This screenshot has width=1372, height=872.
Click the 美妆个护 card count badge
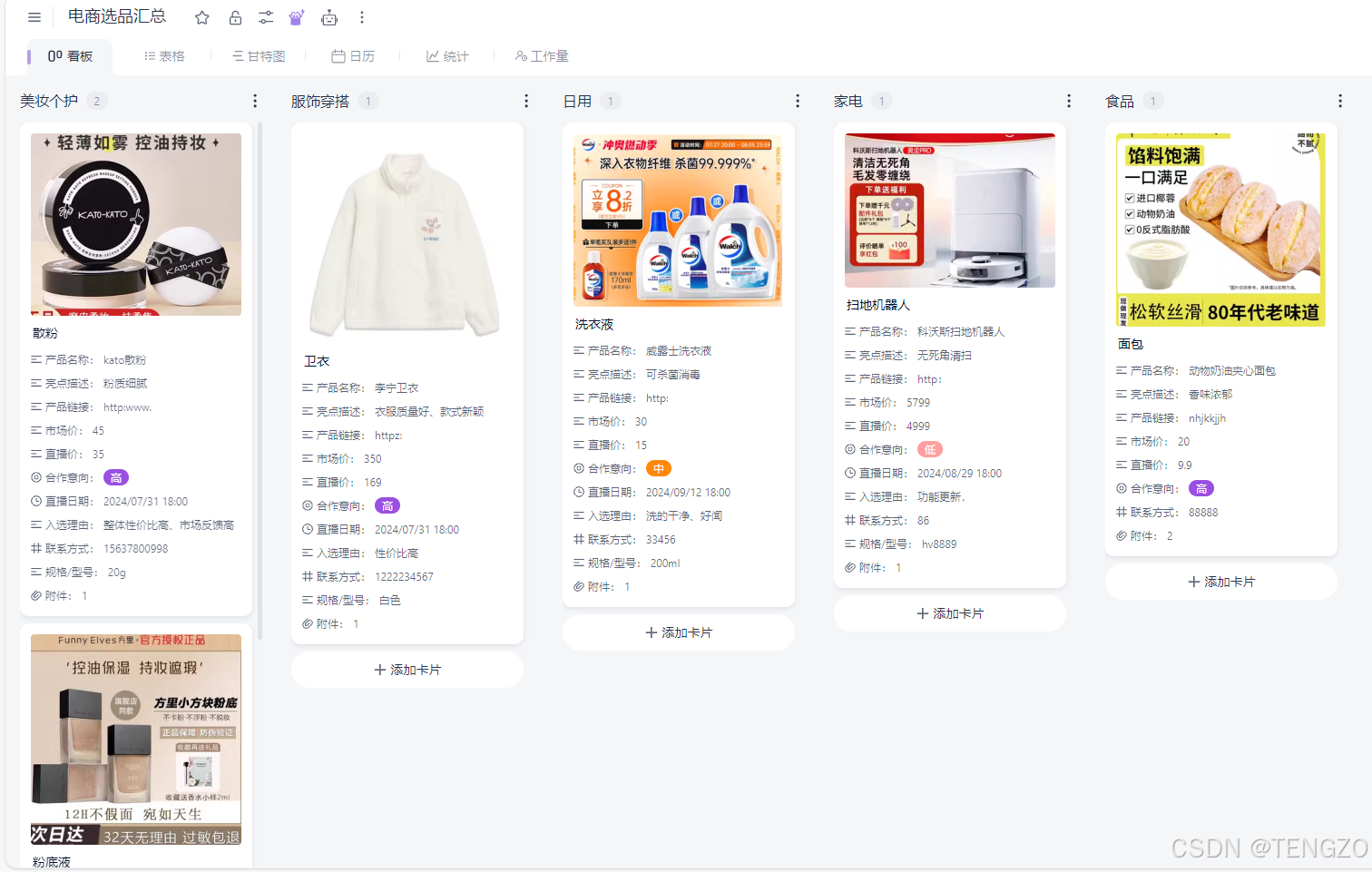click(96, 101)
